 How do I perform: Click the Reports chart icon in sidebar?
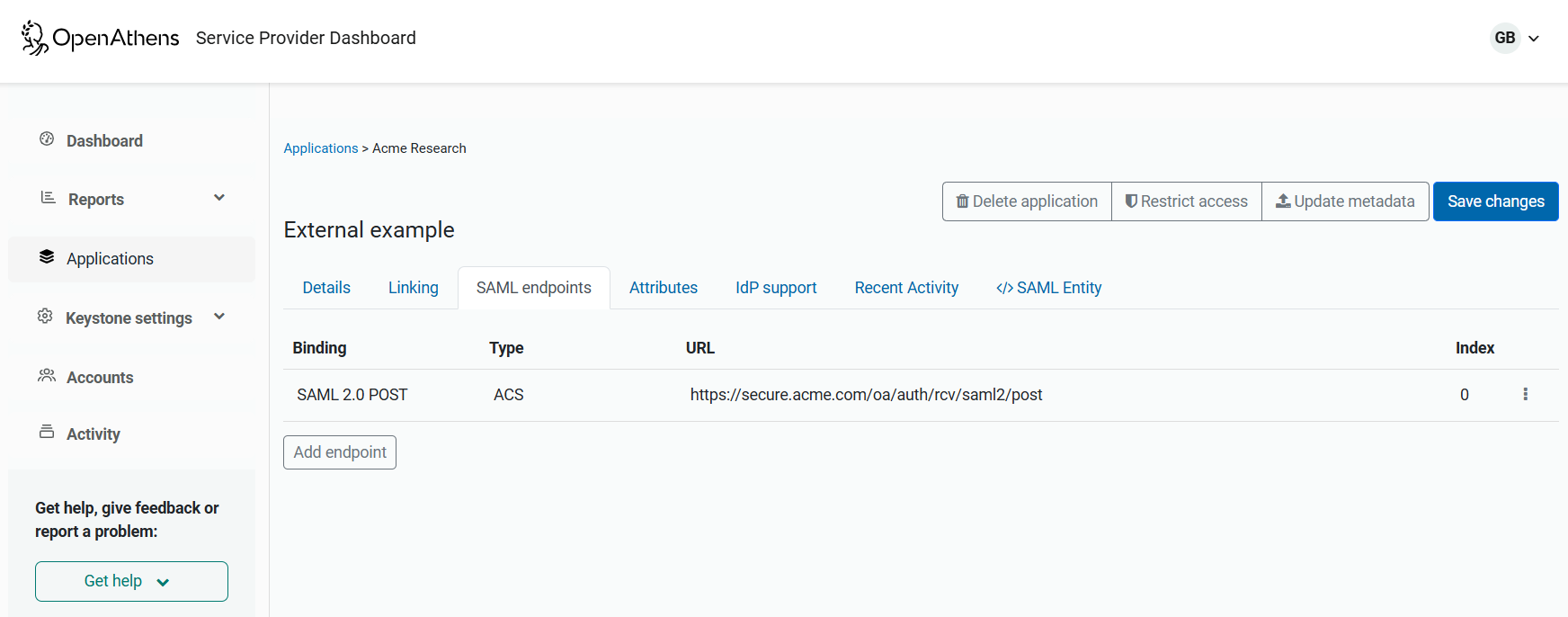tap(48, 198)
